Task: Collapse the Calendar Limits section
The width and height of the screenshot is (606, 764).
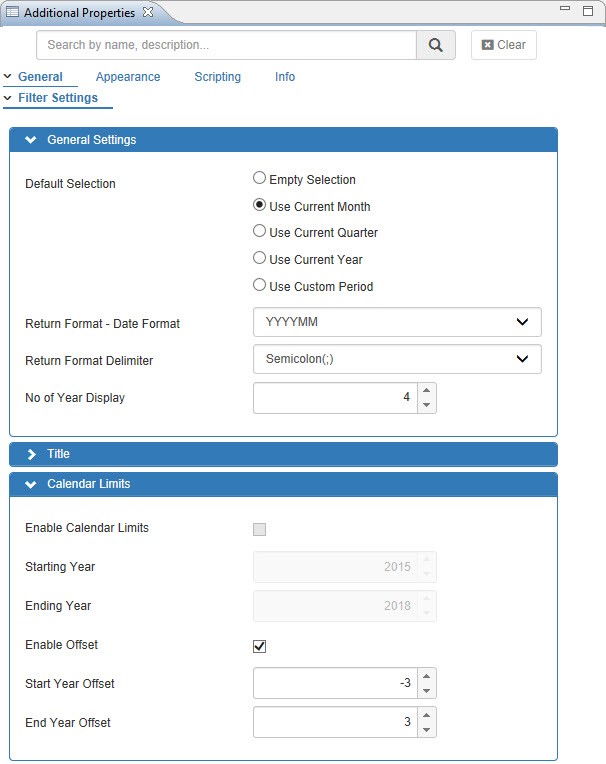Action: pos(31,484)
